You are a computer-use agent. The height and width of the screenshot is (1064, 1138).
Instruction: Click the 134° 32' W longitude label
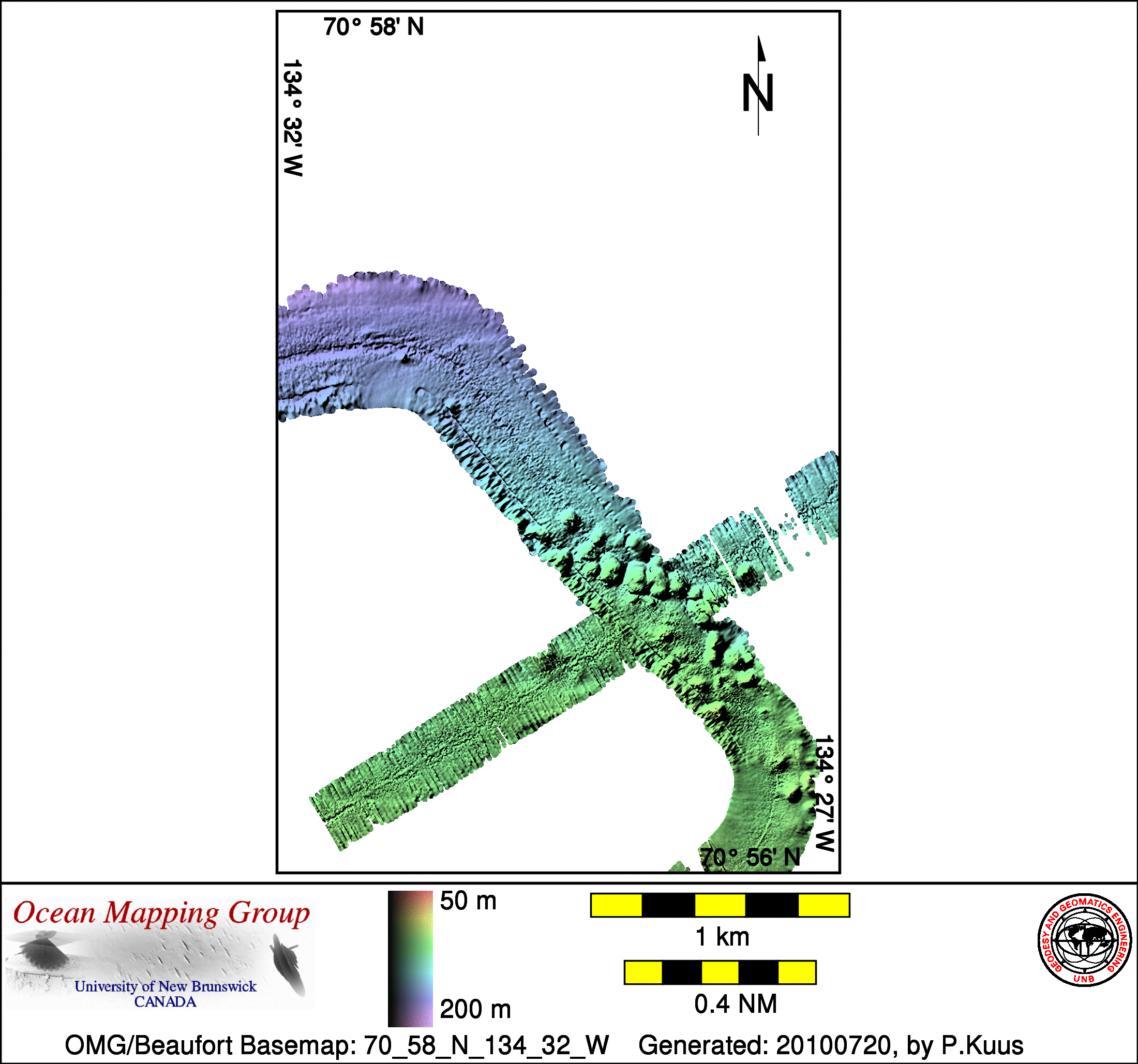[x=292, y=118]
